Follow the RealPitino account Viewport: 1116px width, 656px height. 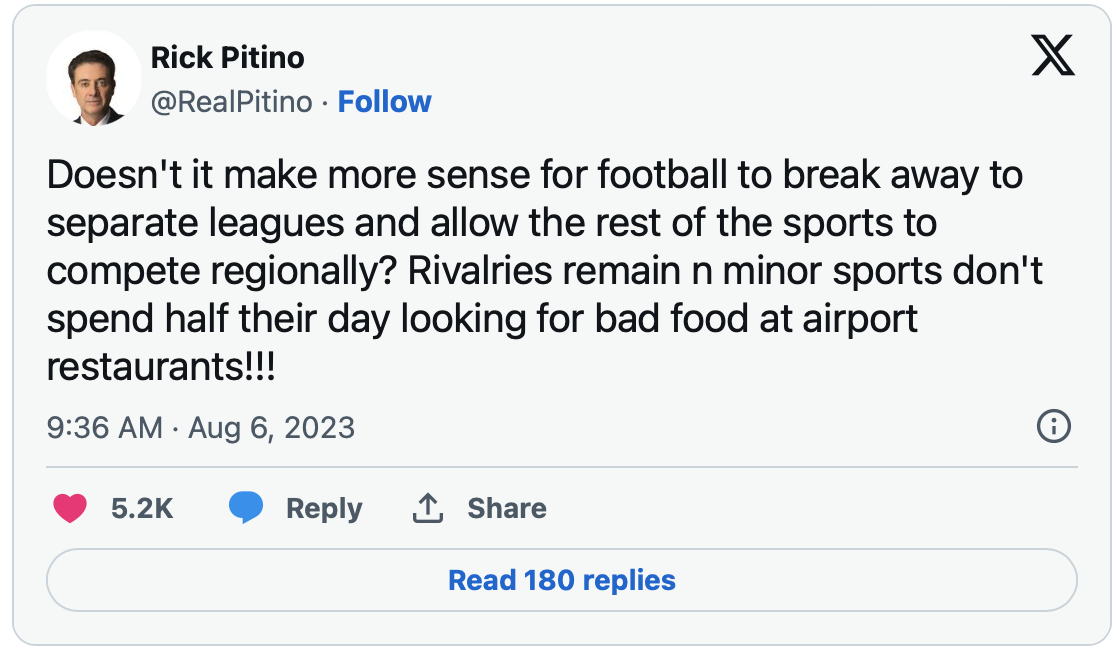pyautogui.click(x=384, y=102)
